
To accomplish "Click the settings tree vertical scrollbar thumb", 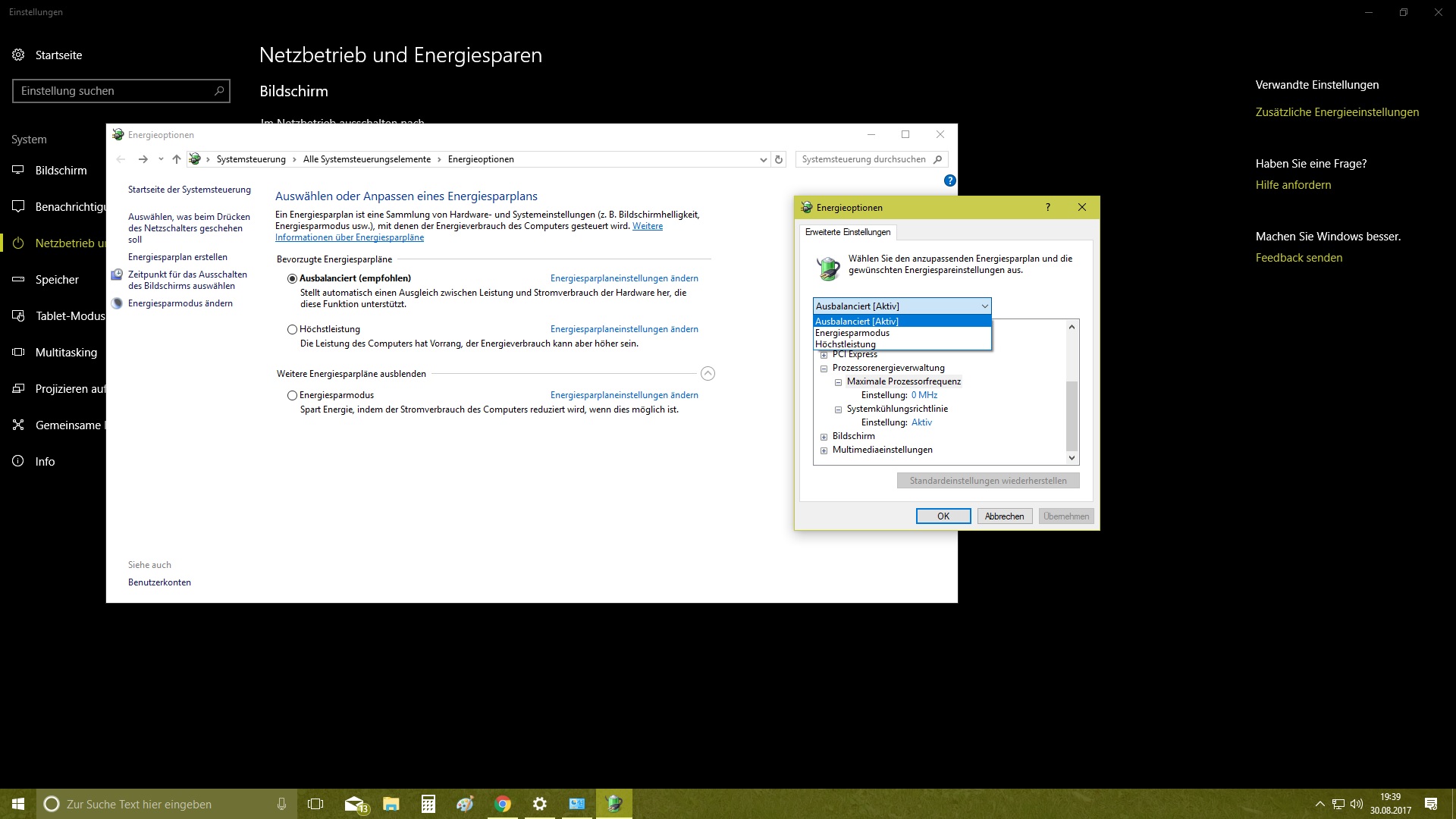I will click(1072, 416).
